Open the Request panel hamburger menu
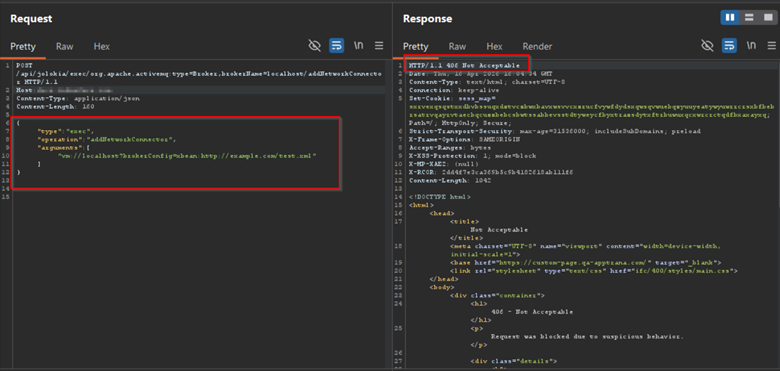 coord(379,46)
